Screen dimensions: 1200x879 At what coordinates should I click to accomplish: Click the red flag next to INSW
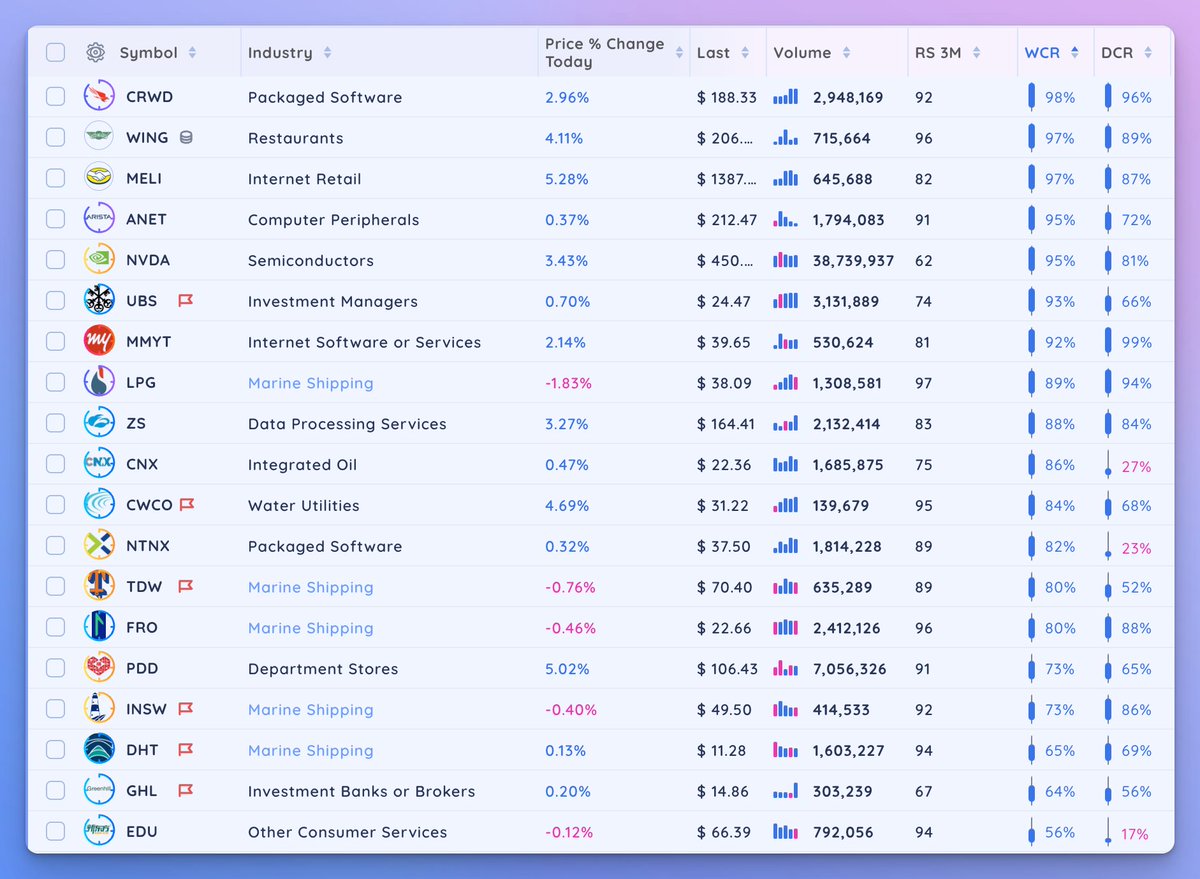point(185,709)
